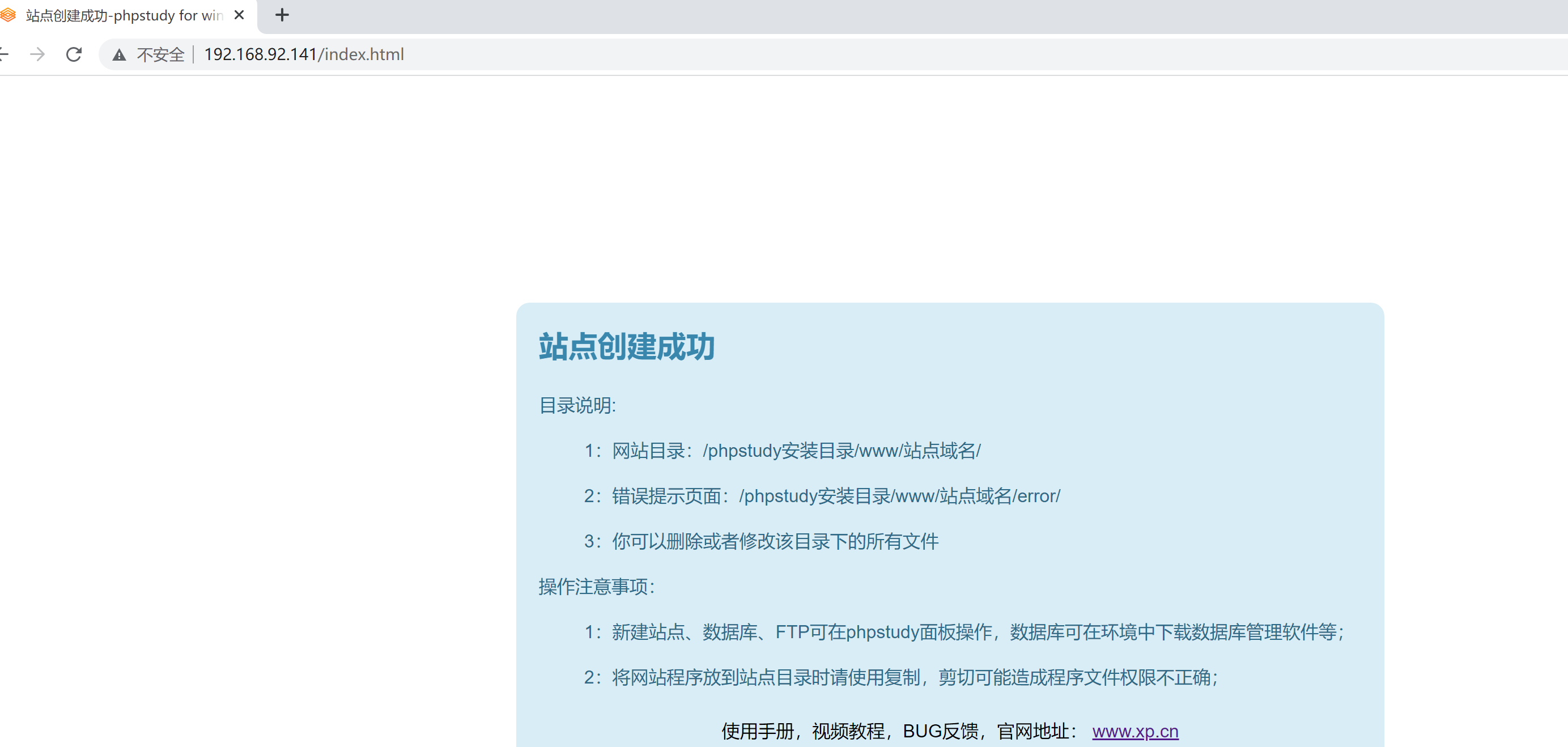Viewport: 1568px width, 747px height.
Task: Click the 错误提示页面 path line
Action: click(x=822, y=496)
